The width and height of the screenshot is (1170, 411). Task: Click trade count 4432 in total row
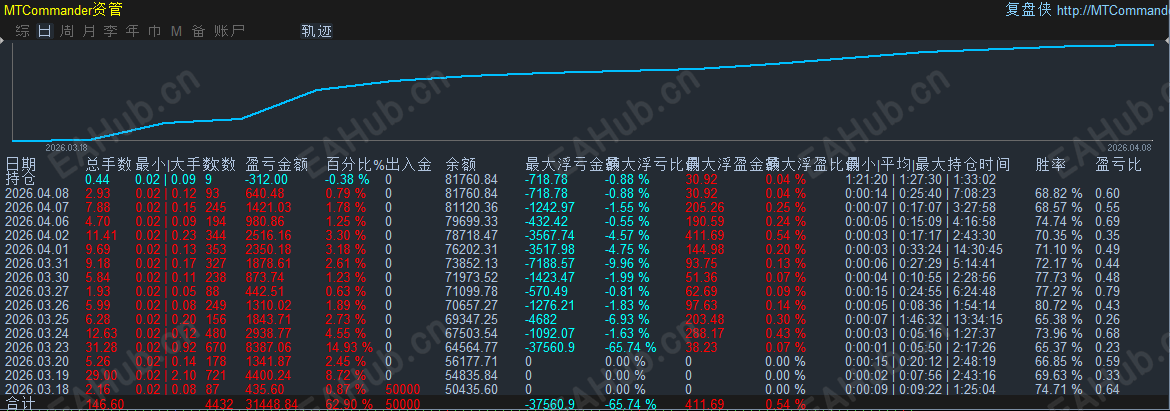219,404
